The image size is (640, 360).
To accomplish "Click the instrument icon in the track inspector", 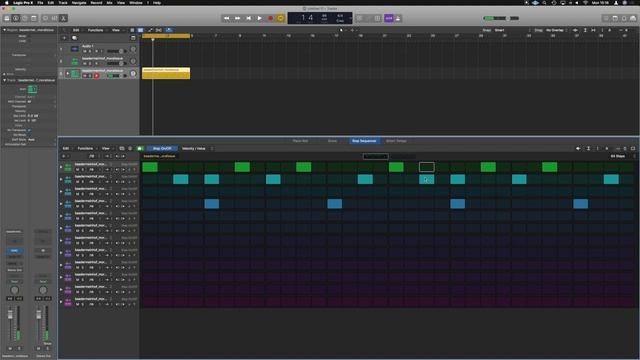I will point(32,89).
